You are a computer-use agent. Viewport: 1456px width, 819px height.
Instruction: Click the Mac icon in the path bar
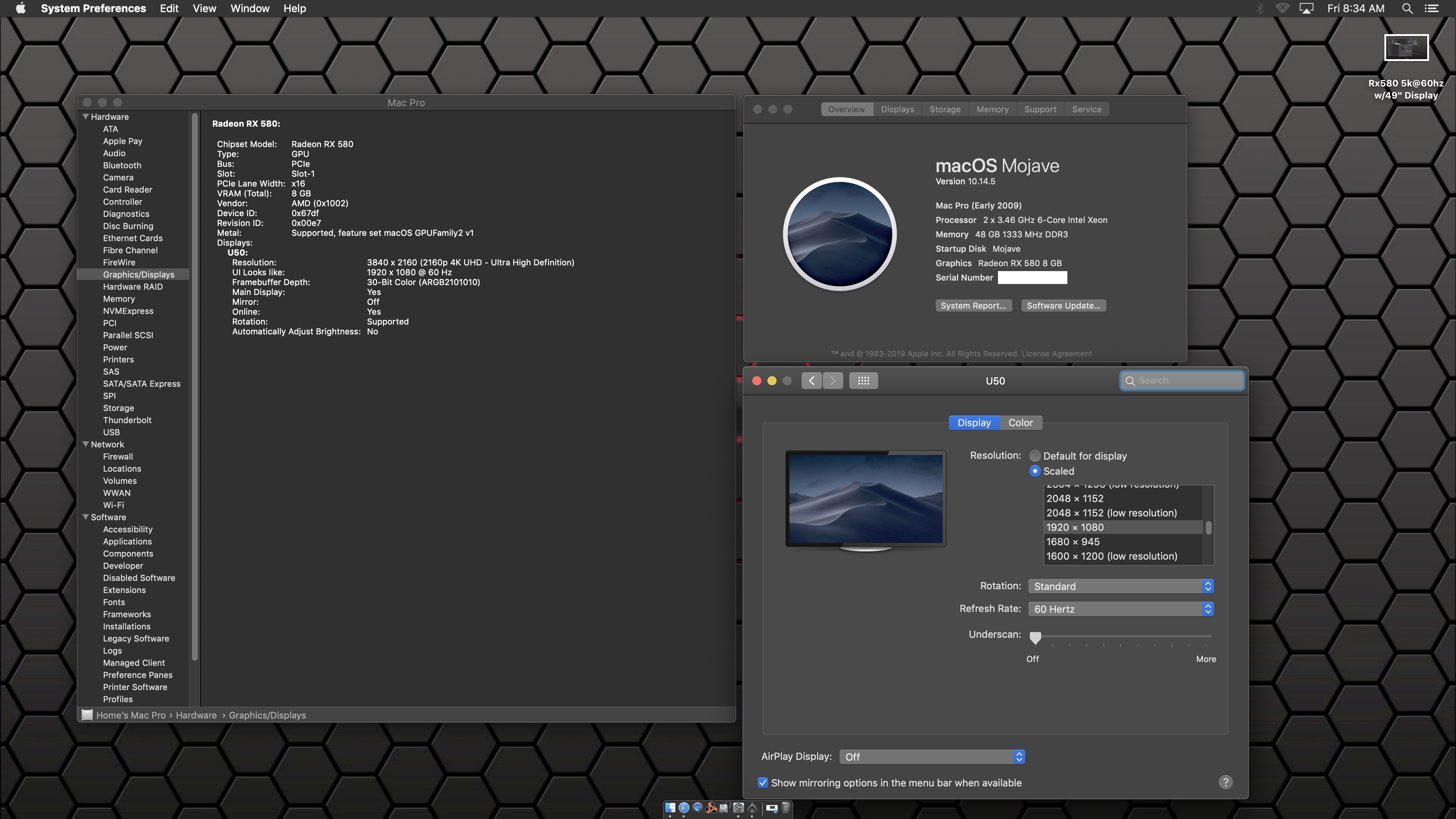point(87,715)
